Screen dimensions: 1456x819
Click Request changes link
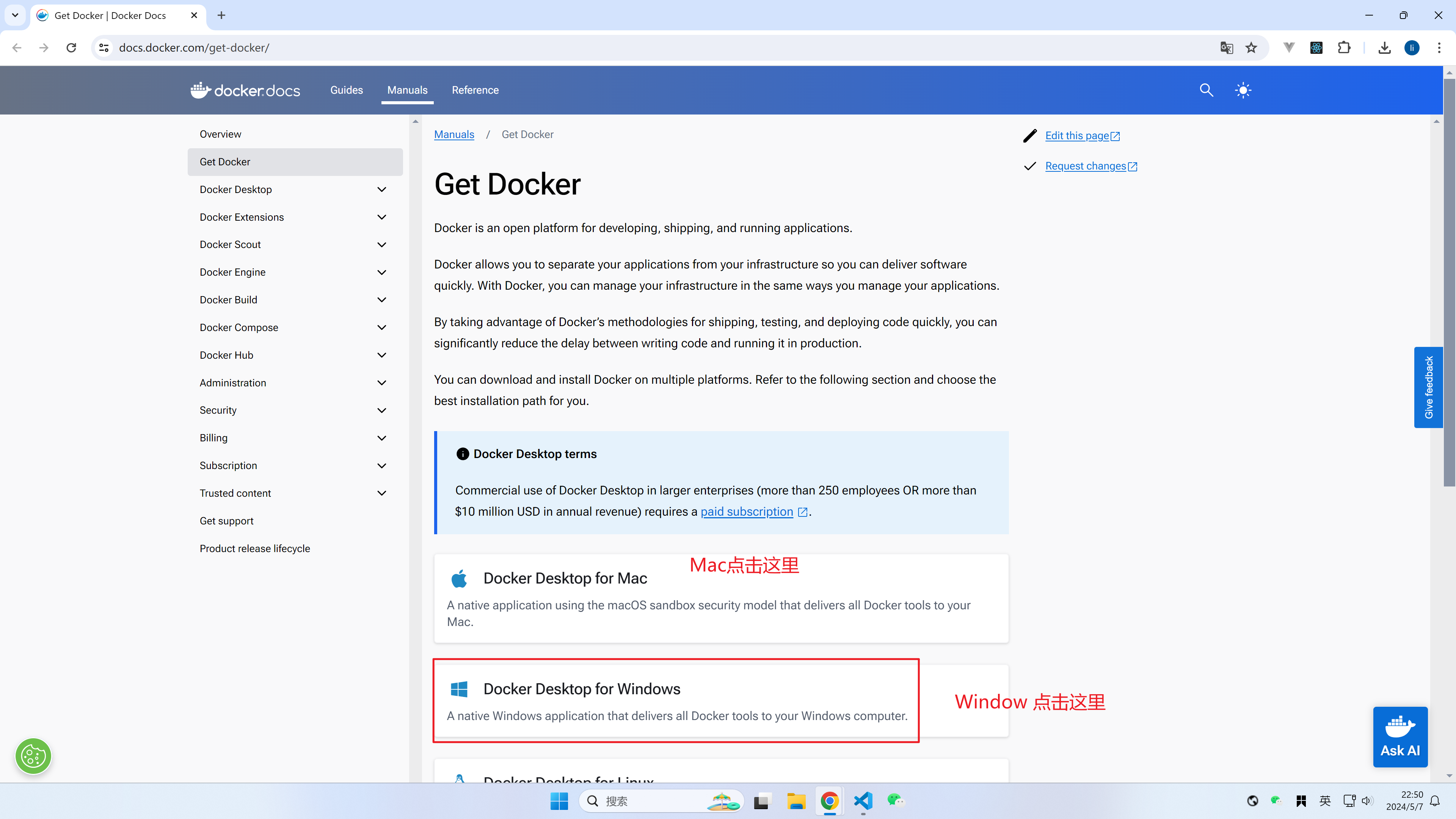click(x=1091, y=166)
